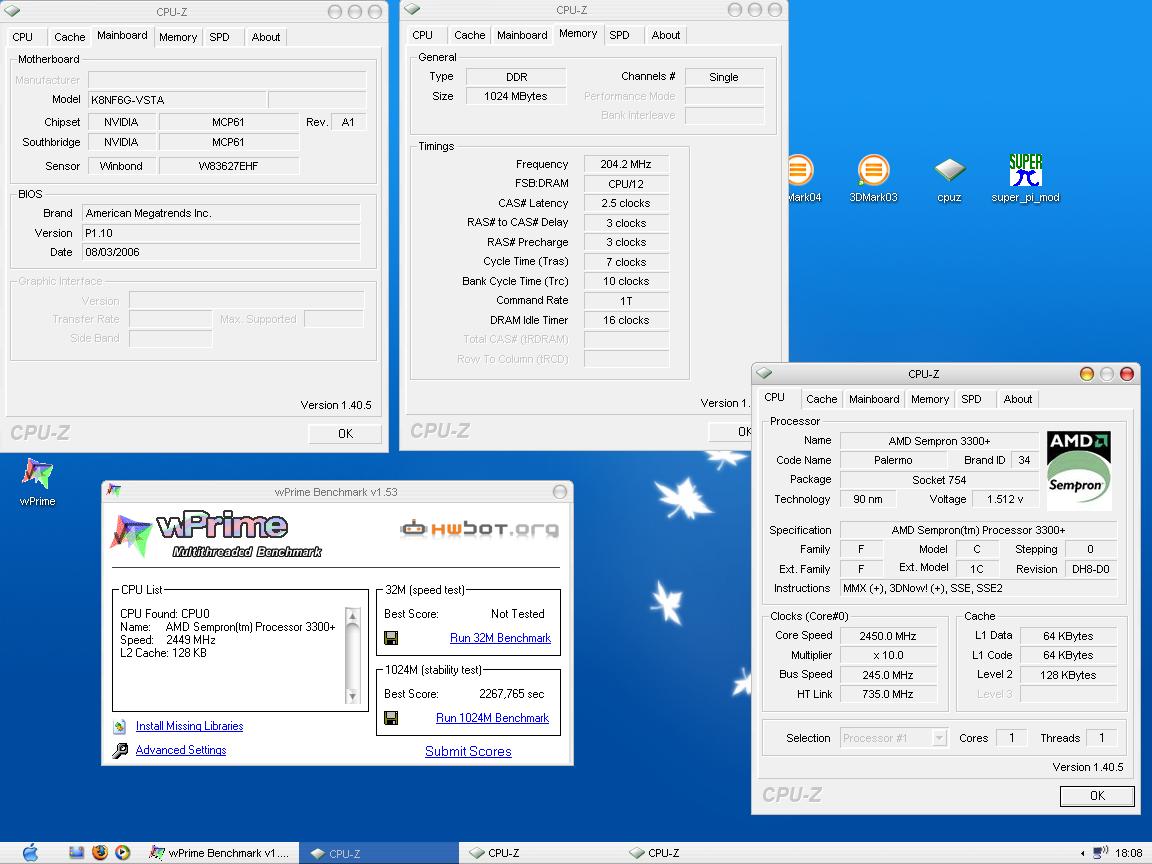1152x864 pixels.
Task: Click the network tray icon
Action: (1100, 852)
